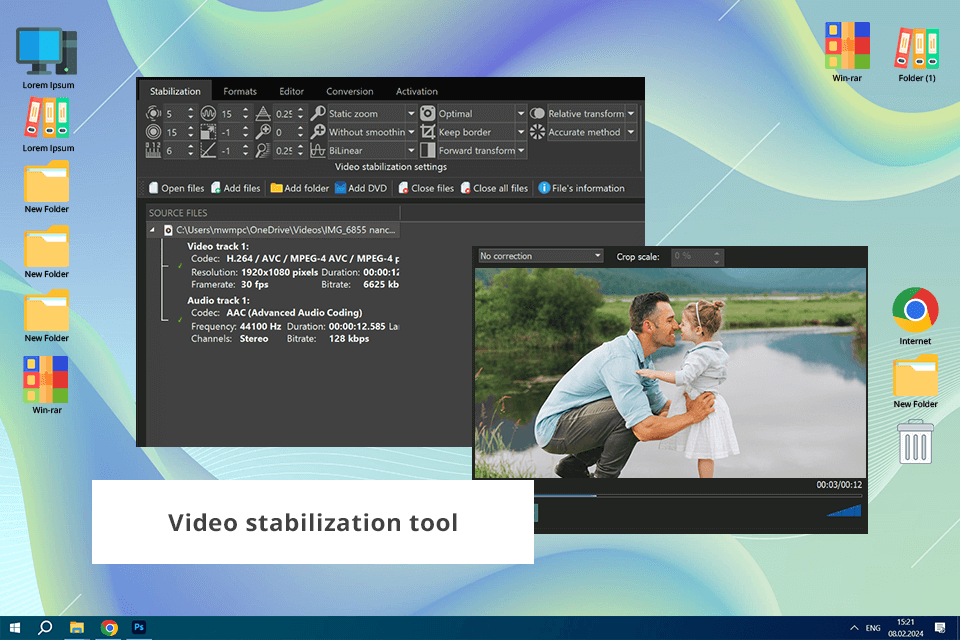Open the Relative transform dropdown

[591, 113]
